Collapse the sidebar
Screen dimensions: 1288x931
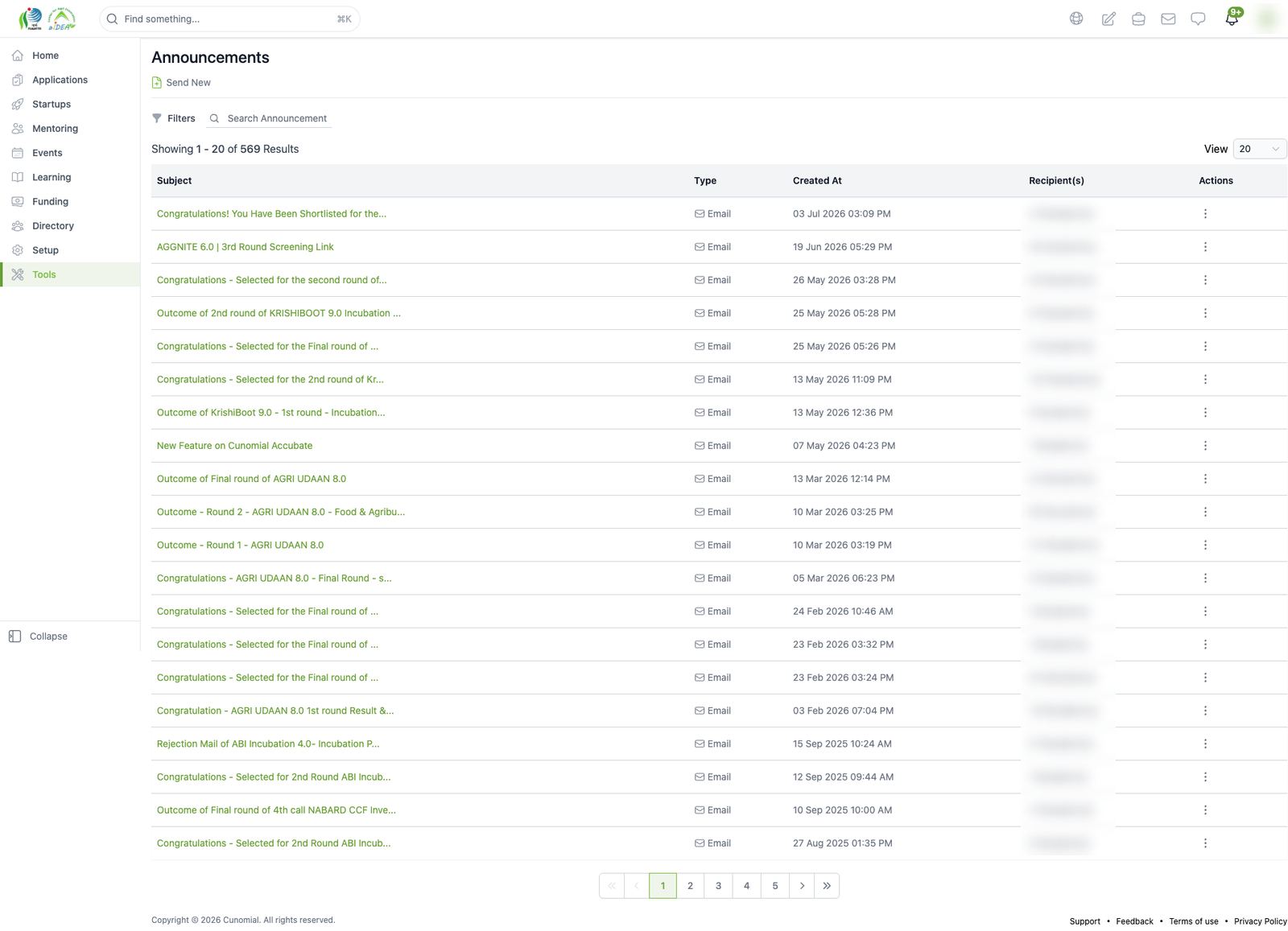click(39, 636)
